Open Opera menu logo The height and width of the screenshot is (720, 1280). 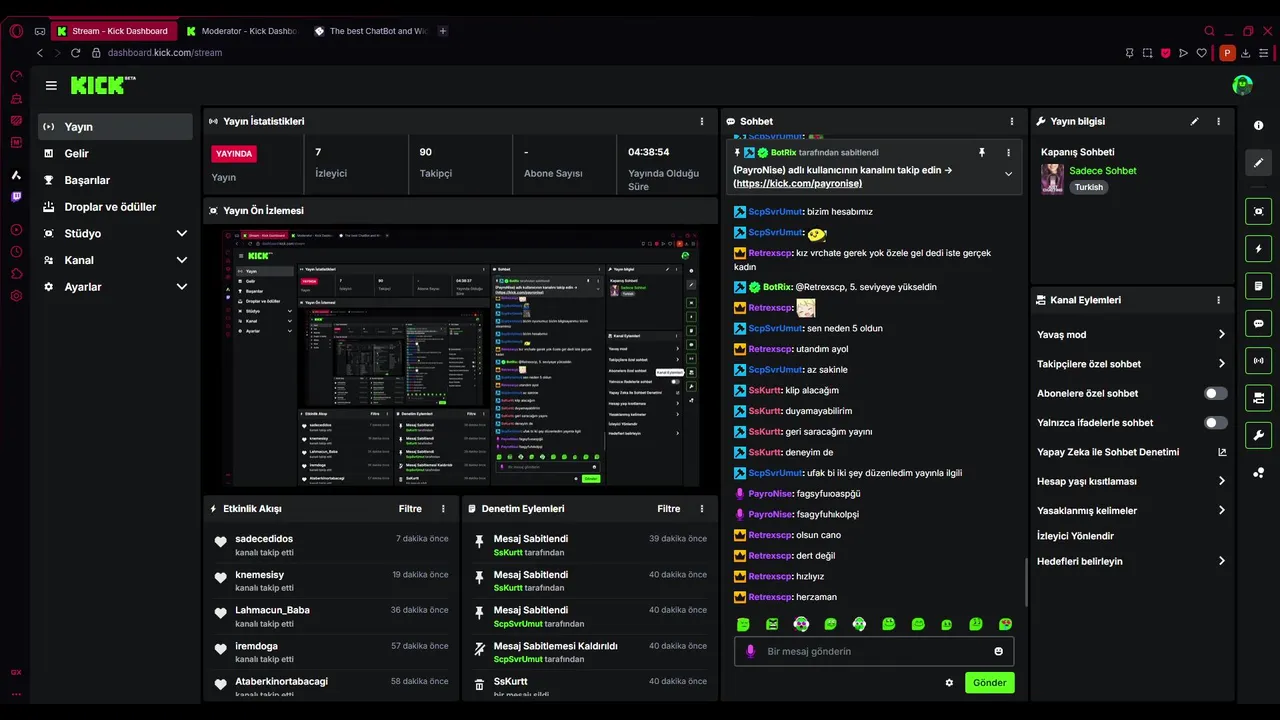coord(16,31)
